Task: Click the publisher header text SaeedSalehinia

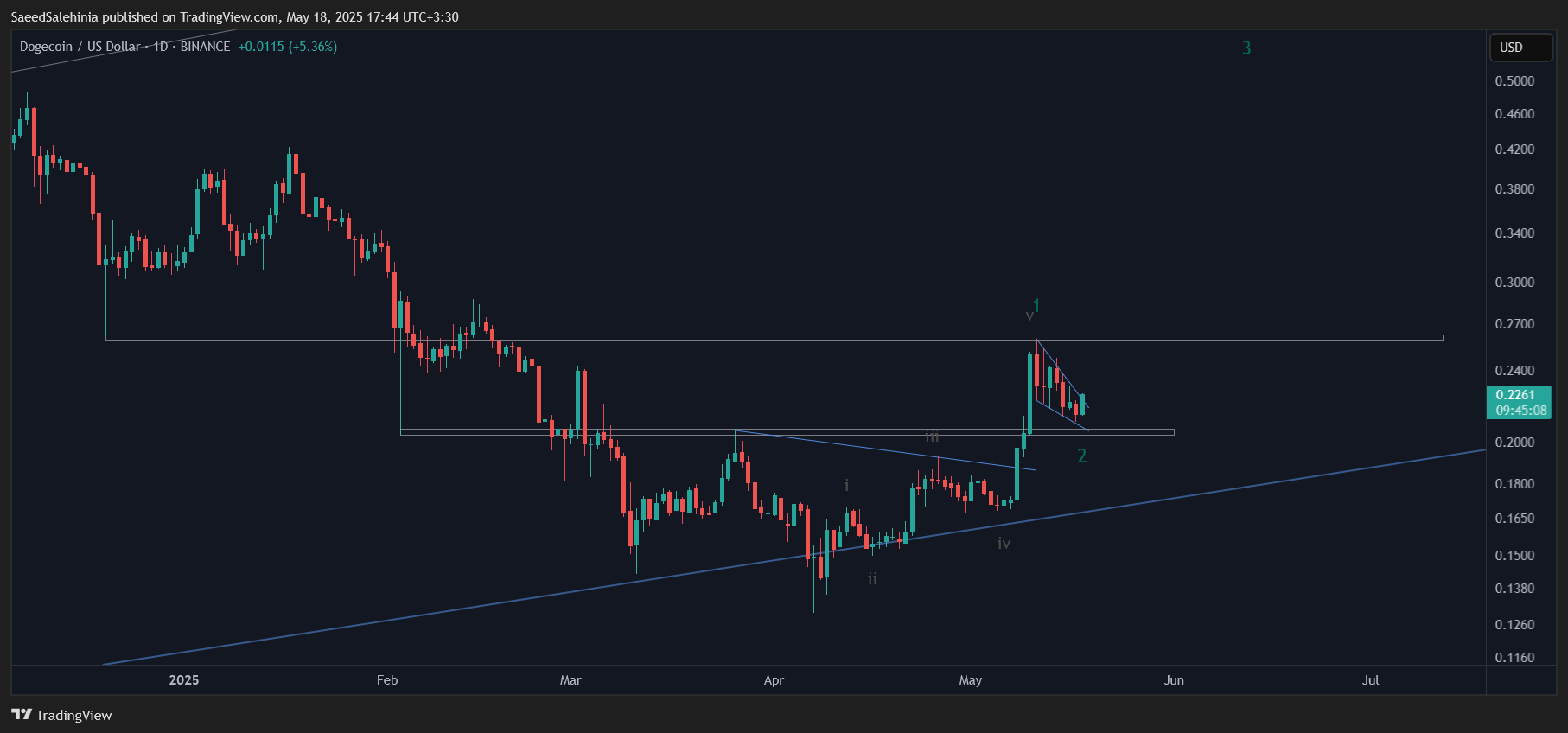Action: click(x=54, y=17)
